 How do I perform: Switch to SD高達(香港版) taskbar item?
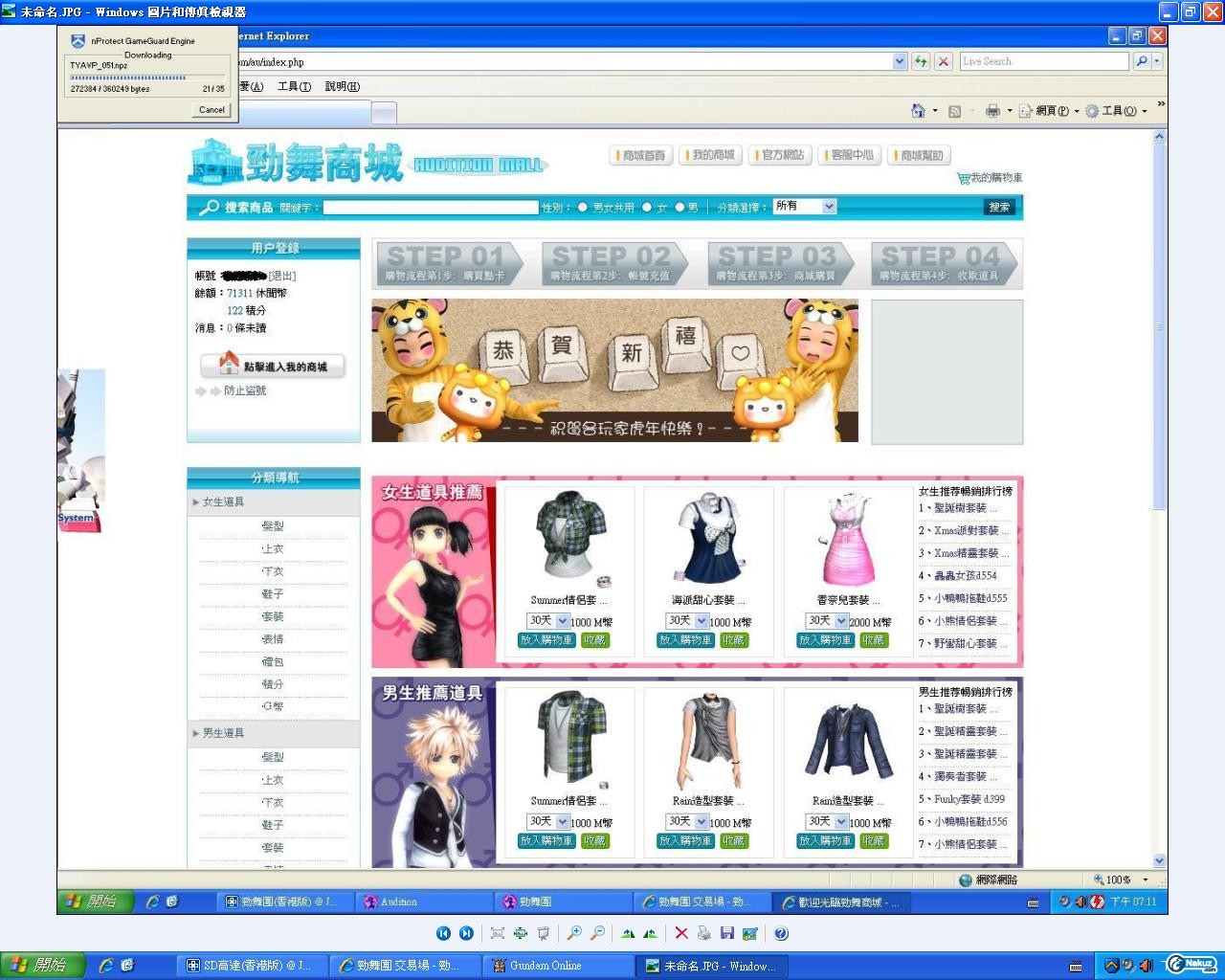click(x=252, y=966)
